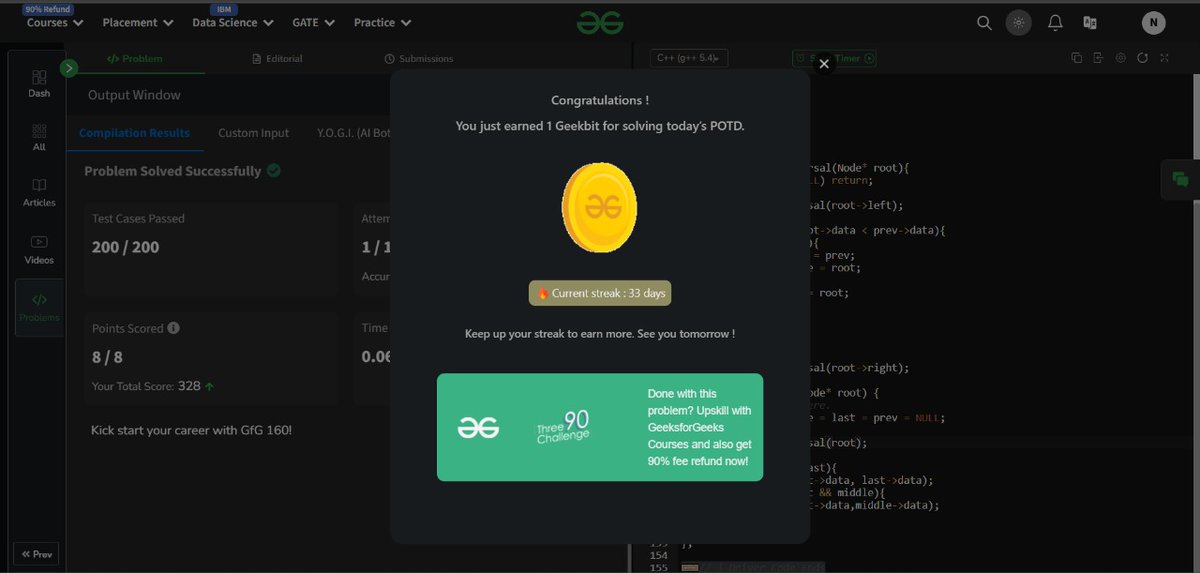Switch to the Problem tab
Viewport: 1200px width, 573px height.
pos(135,59)
